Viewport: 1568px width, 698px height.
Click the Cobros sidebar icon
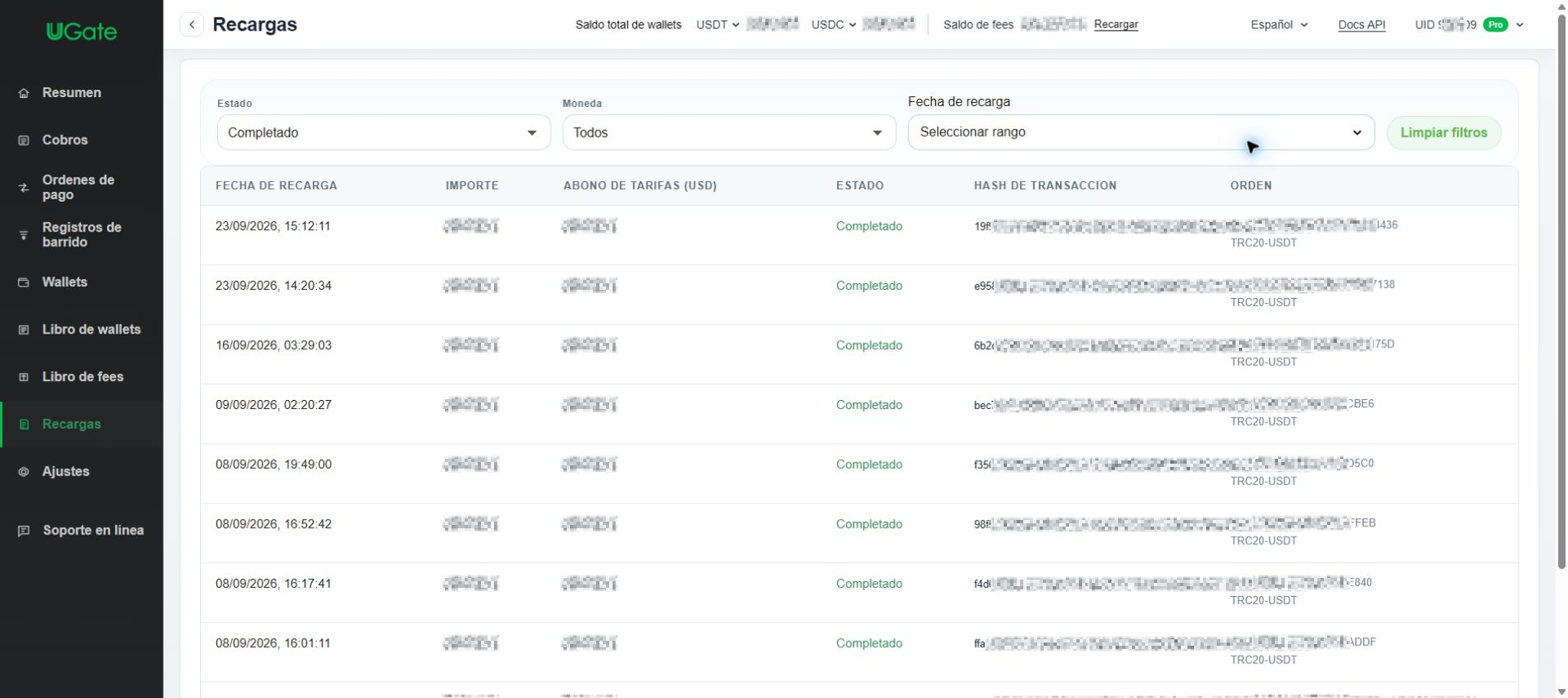coord(24,140)
